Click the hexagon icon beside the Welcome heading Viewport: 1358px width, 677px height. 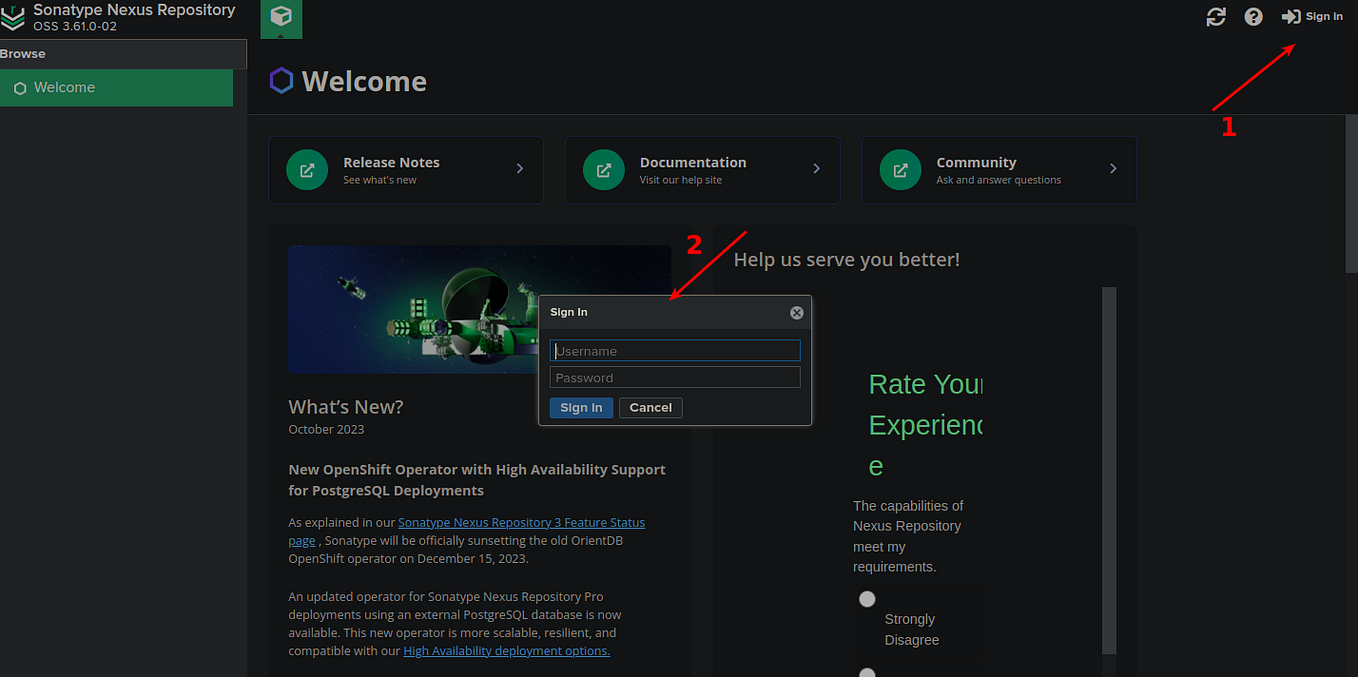[280, 80]
